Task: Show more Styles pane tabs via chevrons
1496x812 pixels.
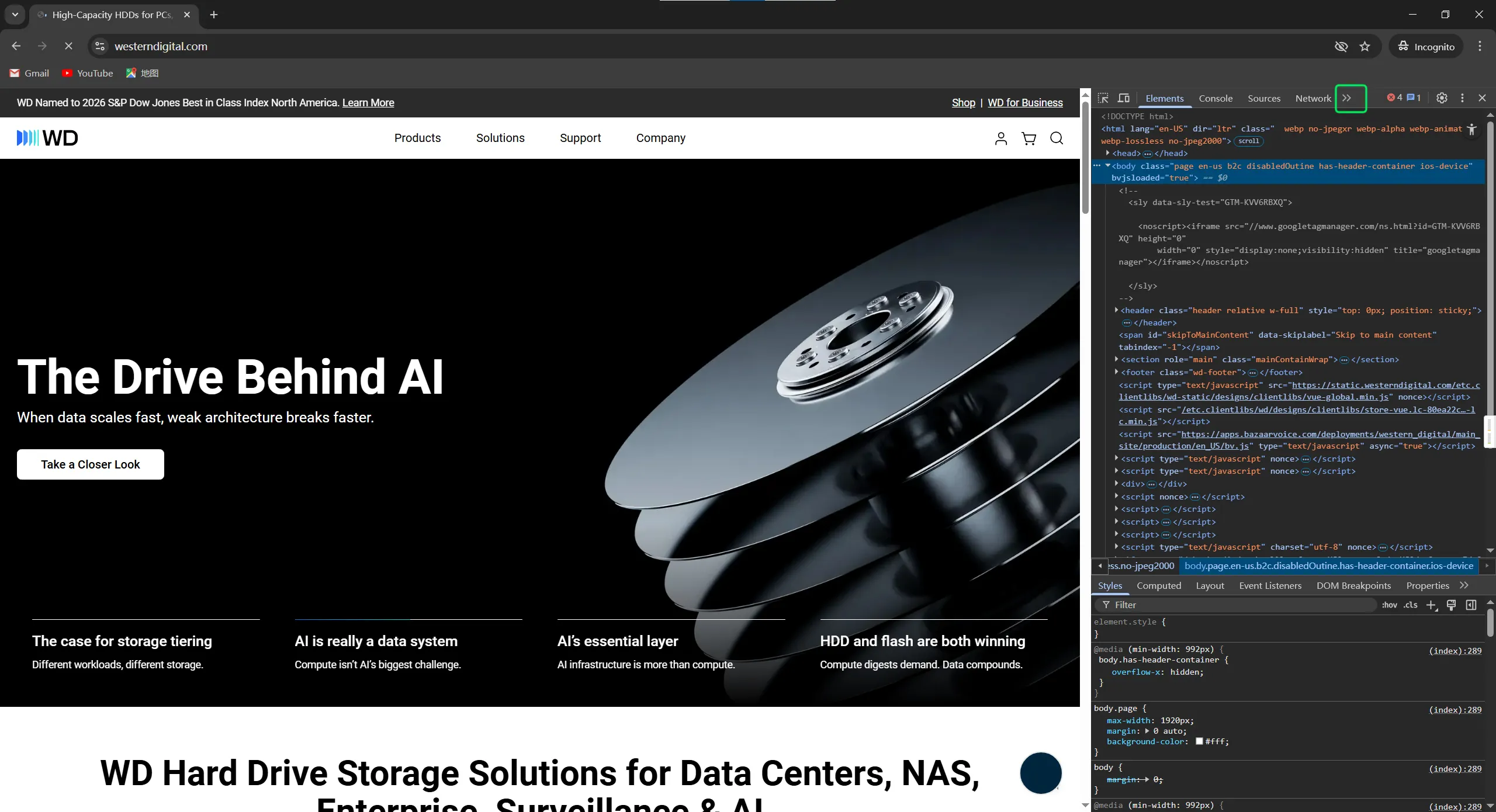Action: (1464, 585)
